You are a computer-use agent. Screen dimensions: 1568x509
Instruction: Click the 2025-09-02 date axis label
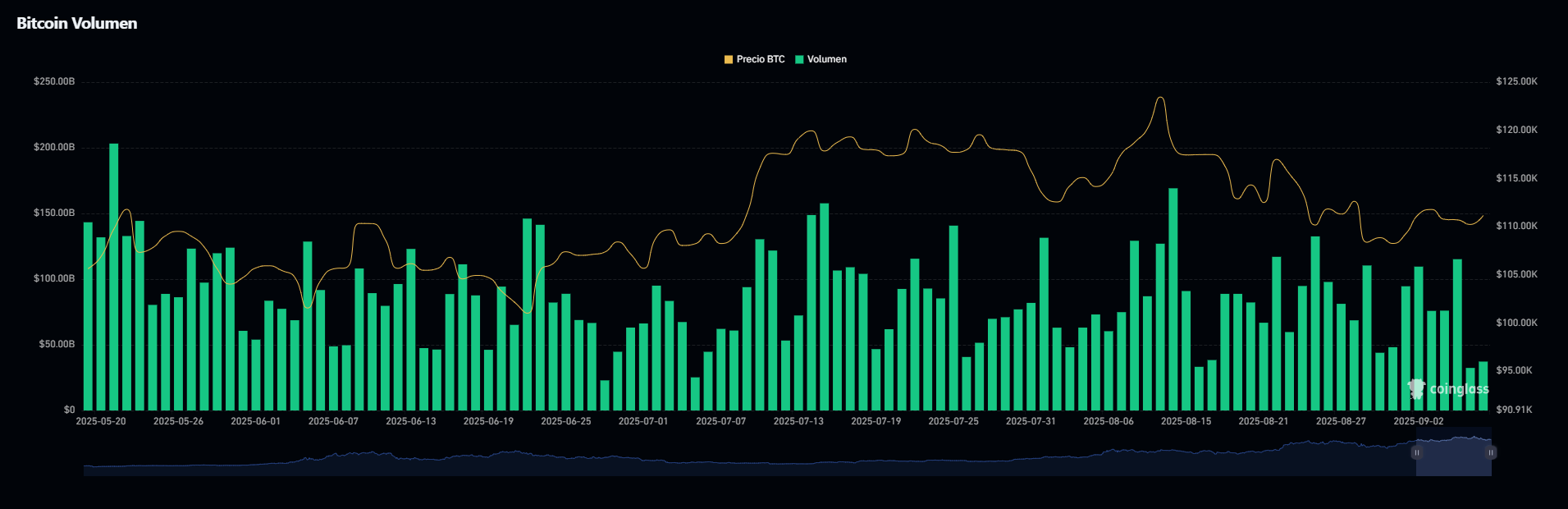(x=1418, y=421)
